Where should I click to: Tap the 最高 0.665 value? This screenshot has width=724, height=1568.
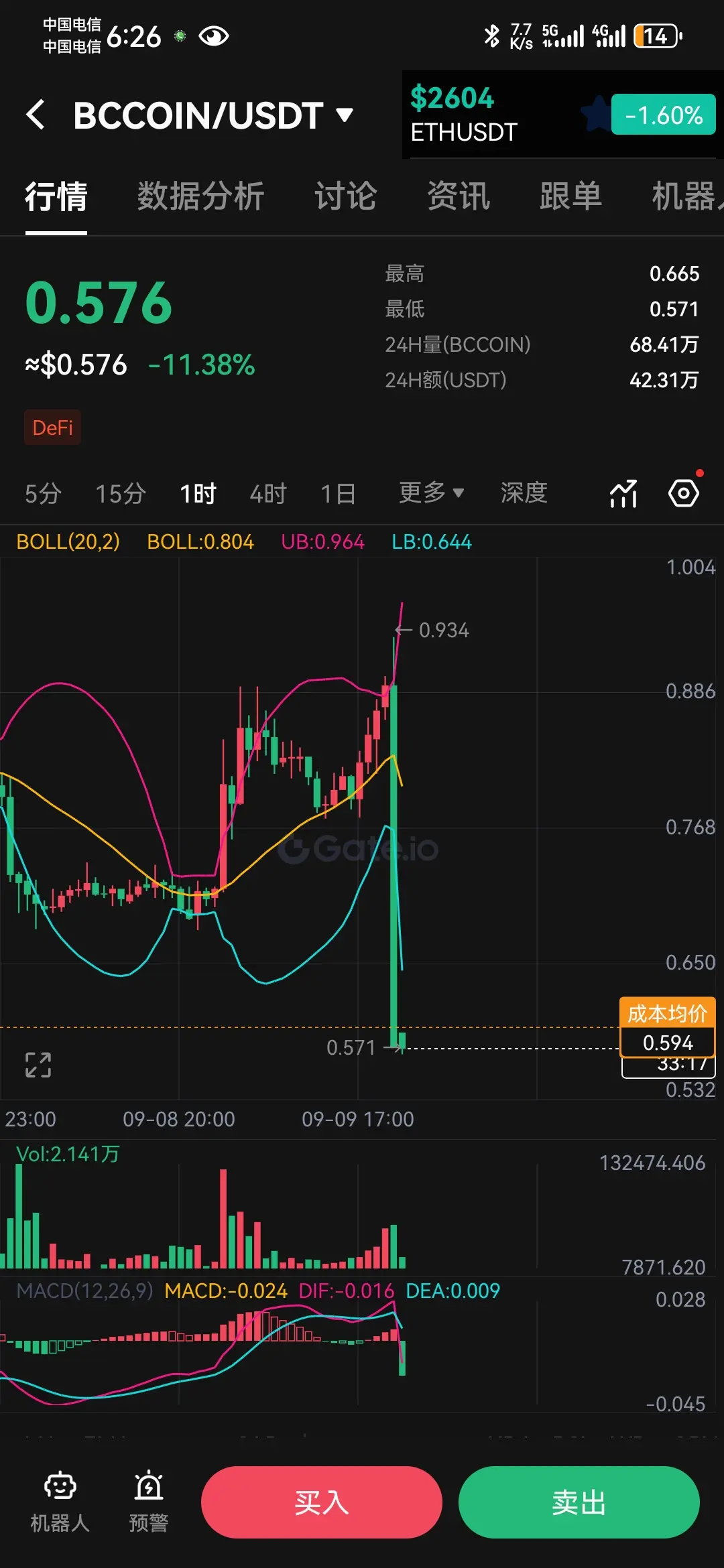[674, 273]
